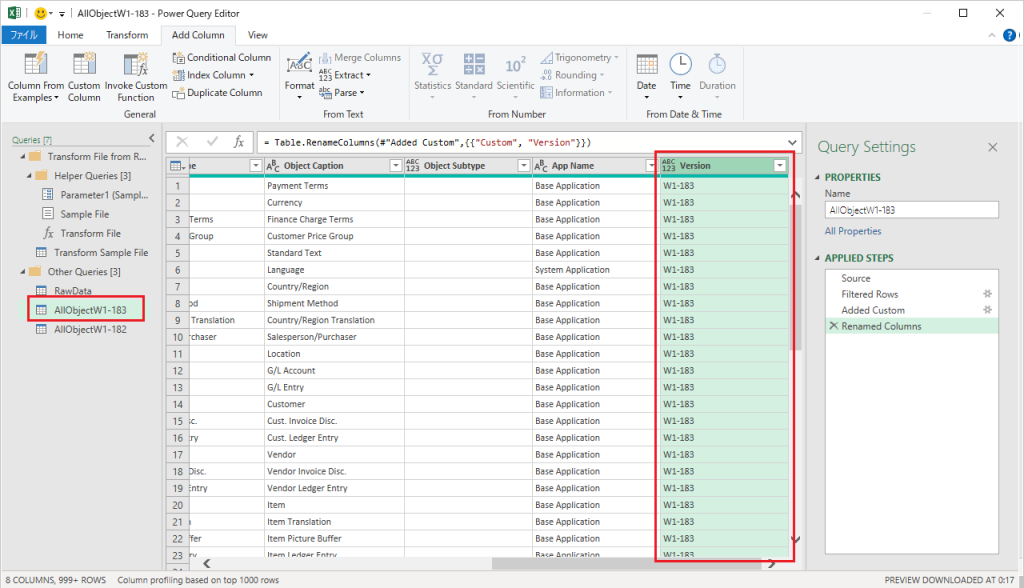This screenshot has width=1024, height=588.
Task: Change data type of Version column
Action: (668, 166)
